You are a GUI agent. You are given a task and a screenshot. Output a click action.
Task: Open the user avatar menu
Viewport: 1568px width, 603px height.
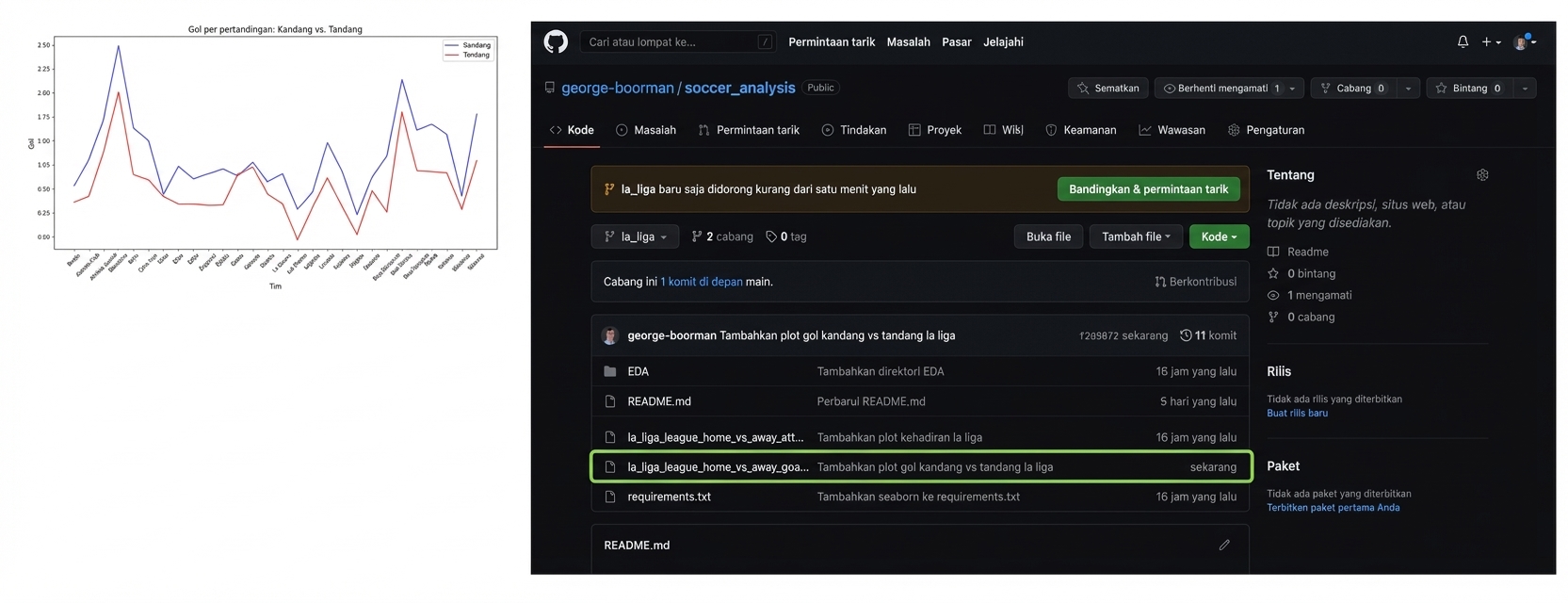click(1524, 41)
